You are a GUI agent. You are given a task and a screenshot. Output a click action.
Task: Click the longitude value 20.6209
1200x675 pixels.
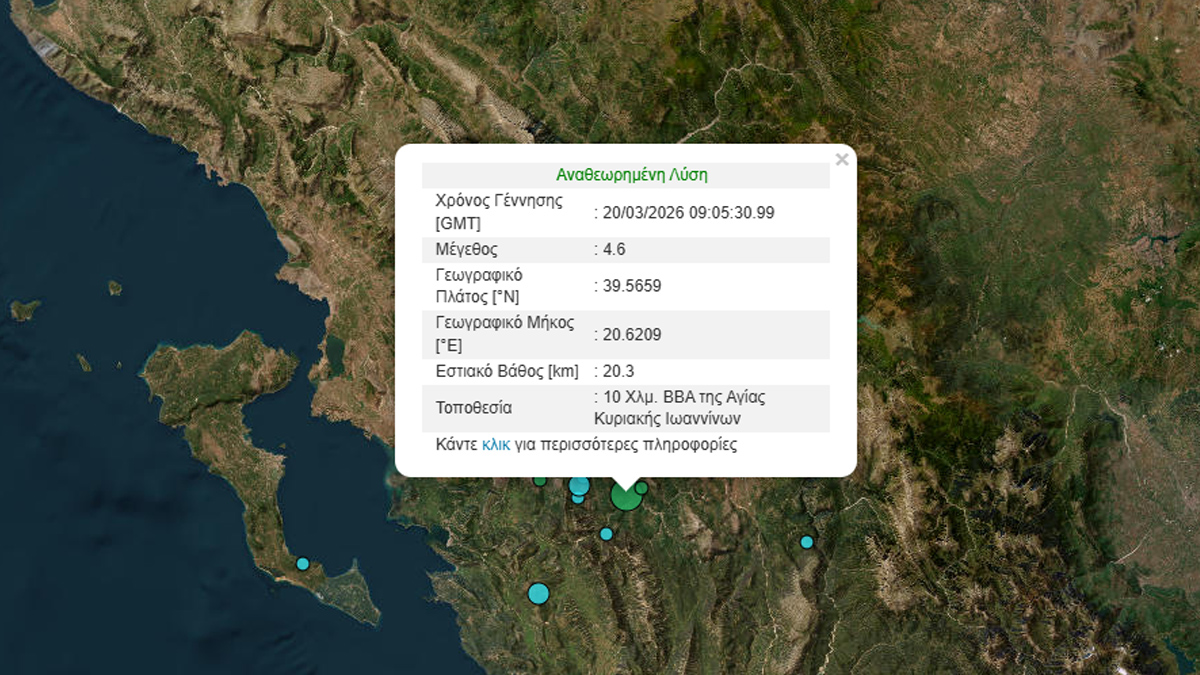pyautogui.click(x=631, y=334)
